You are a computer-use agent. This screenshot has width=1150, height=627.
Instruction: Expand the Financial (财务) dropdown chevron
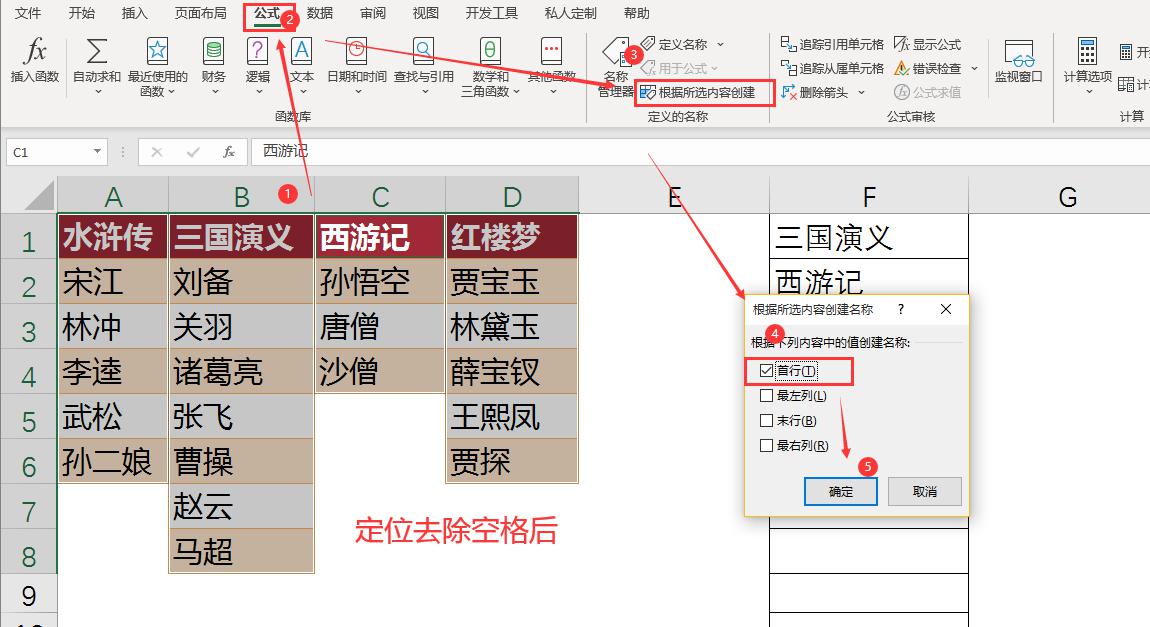(215, 92)
